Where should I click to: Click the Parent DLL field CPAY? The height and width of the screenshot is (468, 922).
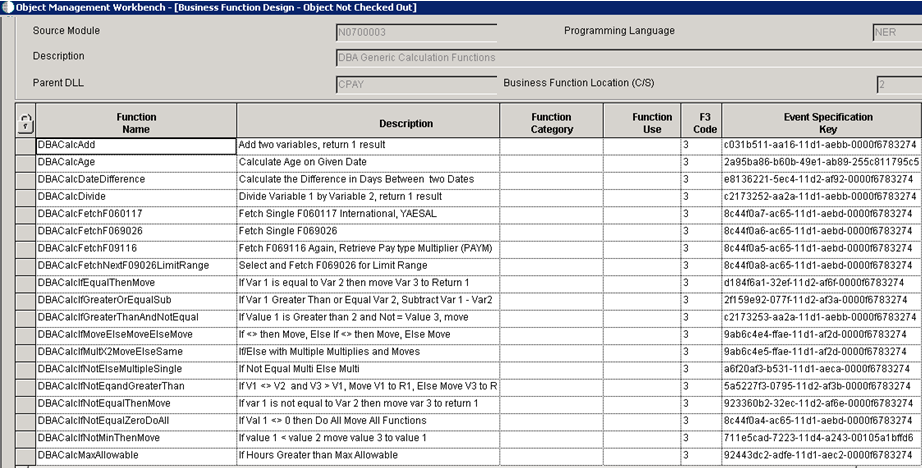pyautogui.click(x=416, y=84)
